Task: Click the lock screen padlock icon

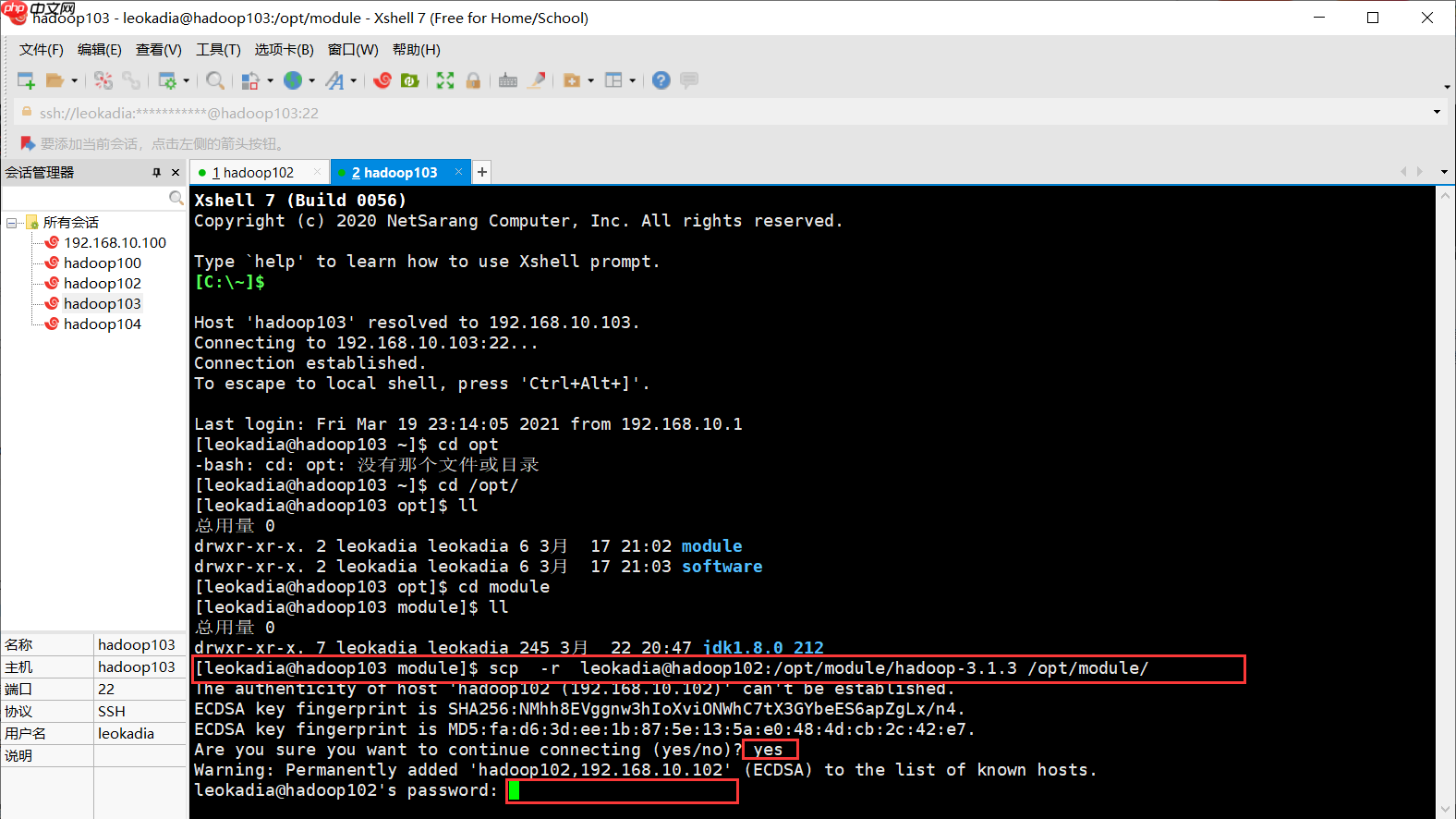Action: 473,80
